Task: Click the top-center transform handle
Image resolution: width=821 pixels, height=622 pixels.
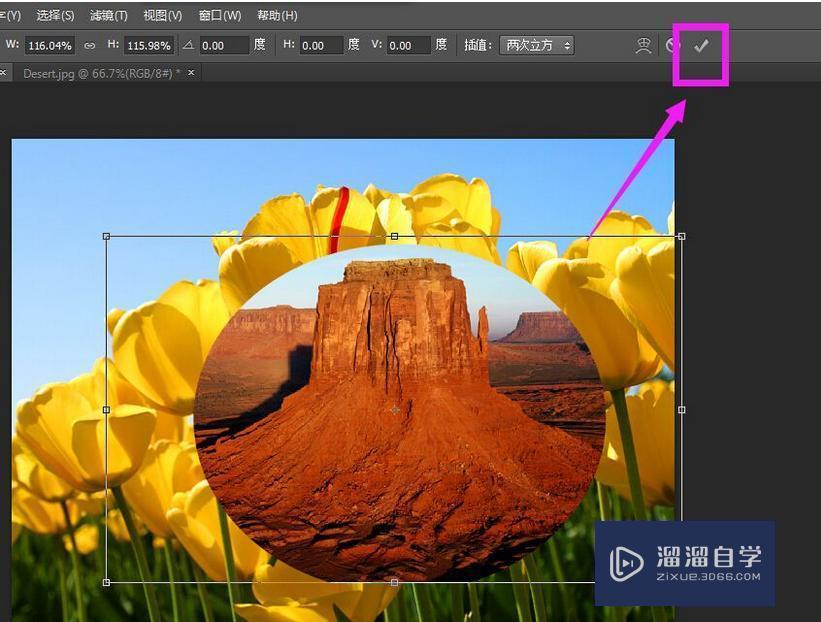Action: pyautogui.click(x=394, y=237)
